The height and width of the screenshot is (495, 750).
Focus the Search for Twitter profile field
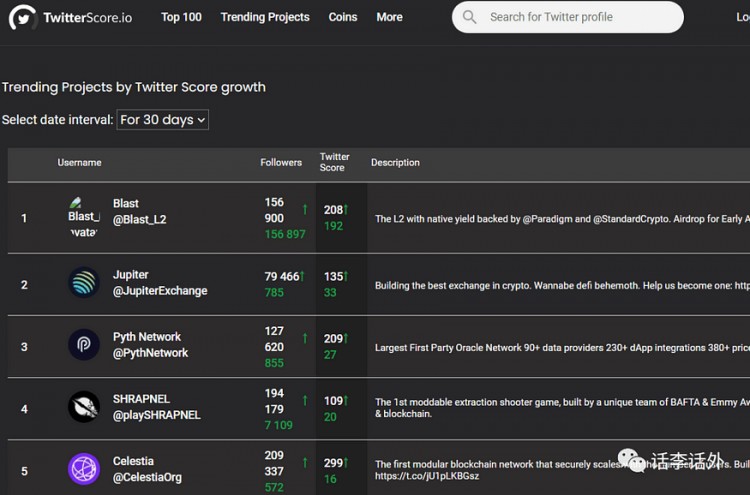pyautogui.click(x=568, y=17)
